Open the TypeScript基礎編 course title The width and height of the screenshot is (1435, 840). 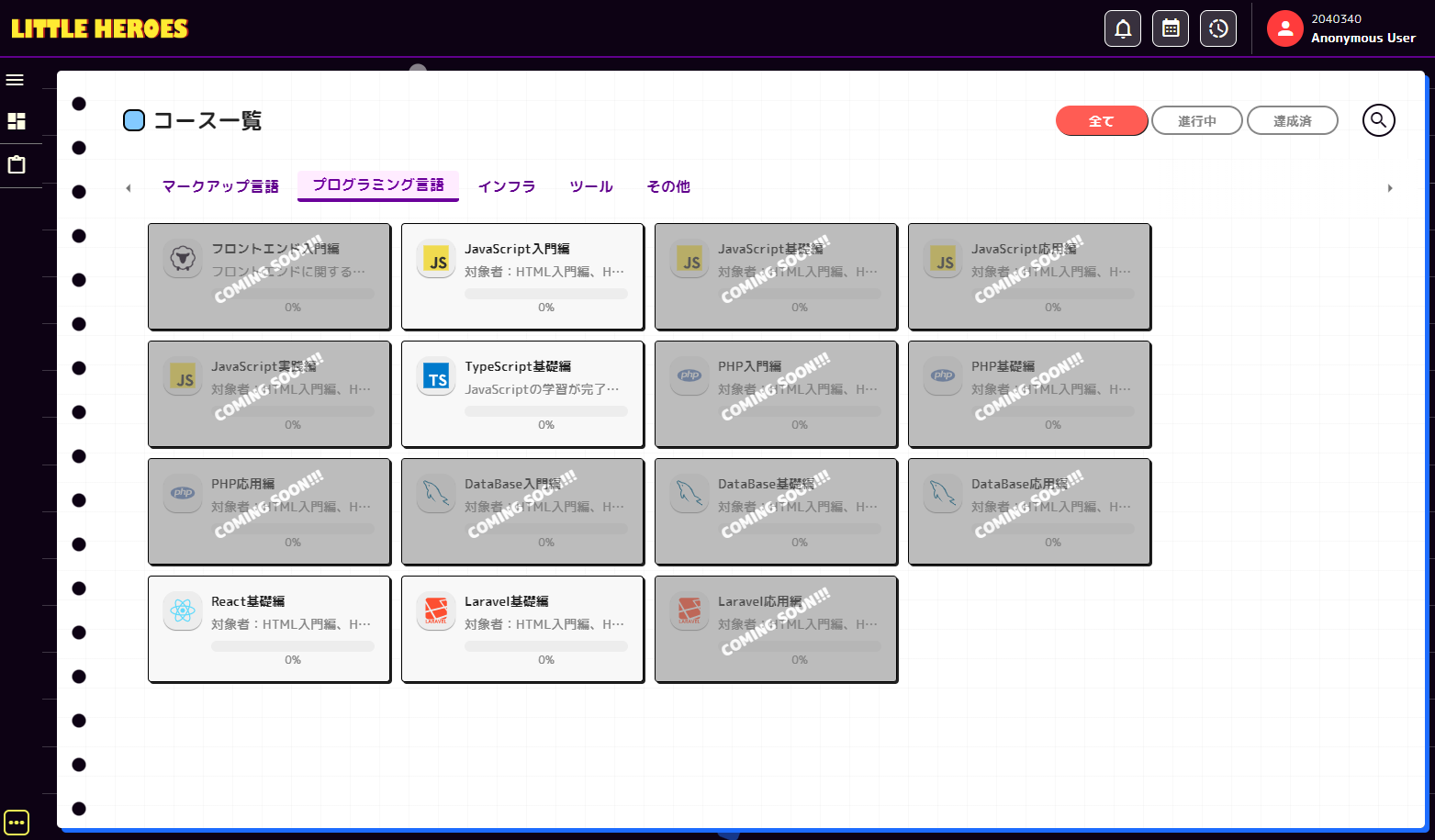518,366
